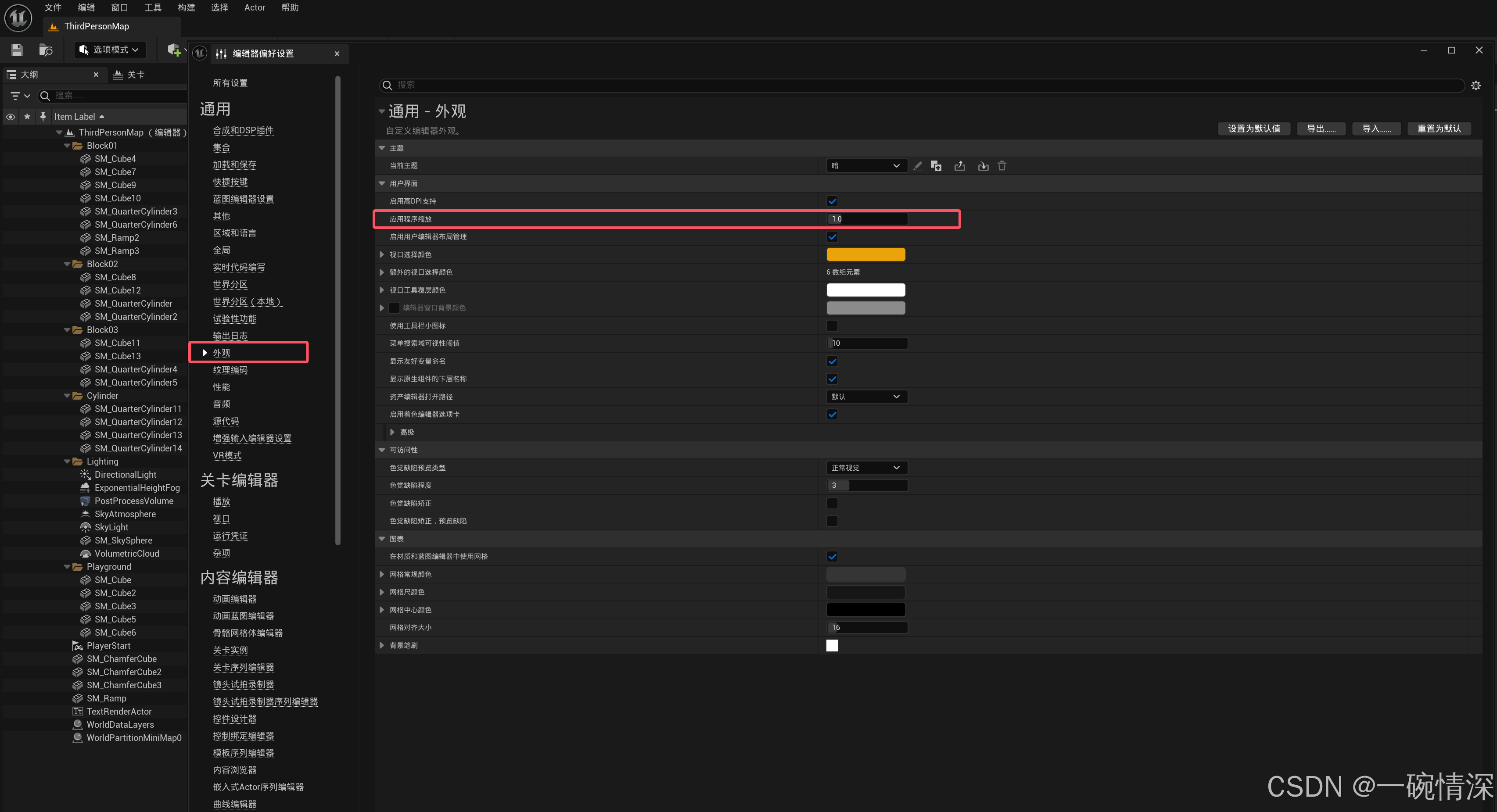Click the import theme icon

pyautogui.click(x=983, y=166)
